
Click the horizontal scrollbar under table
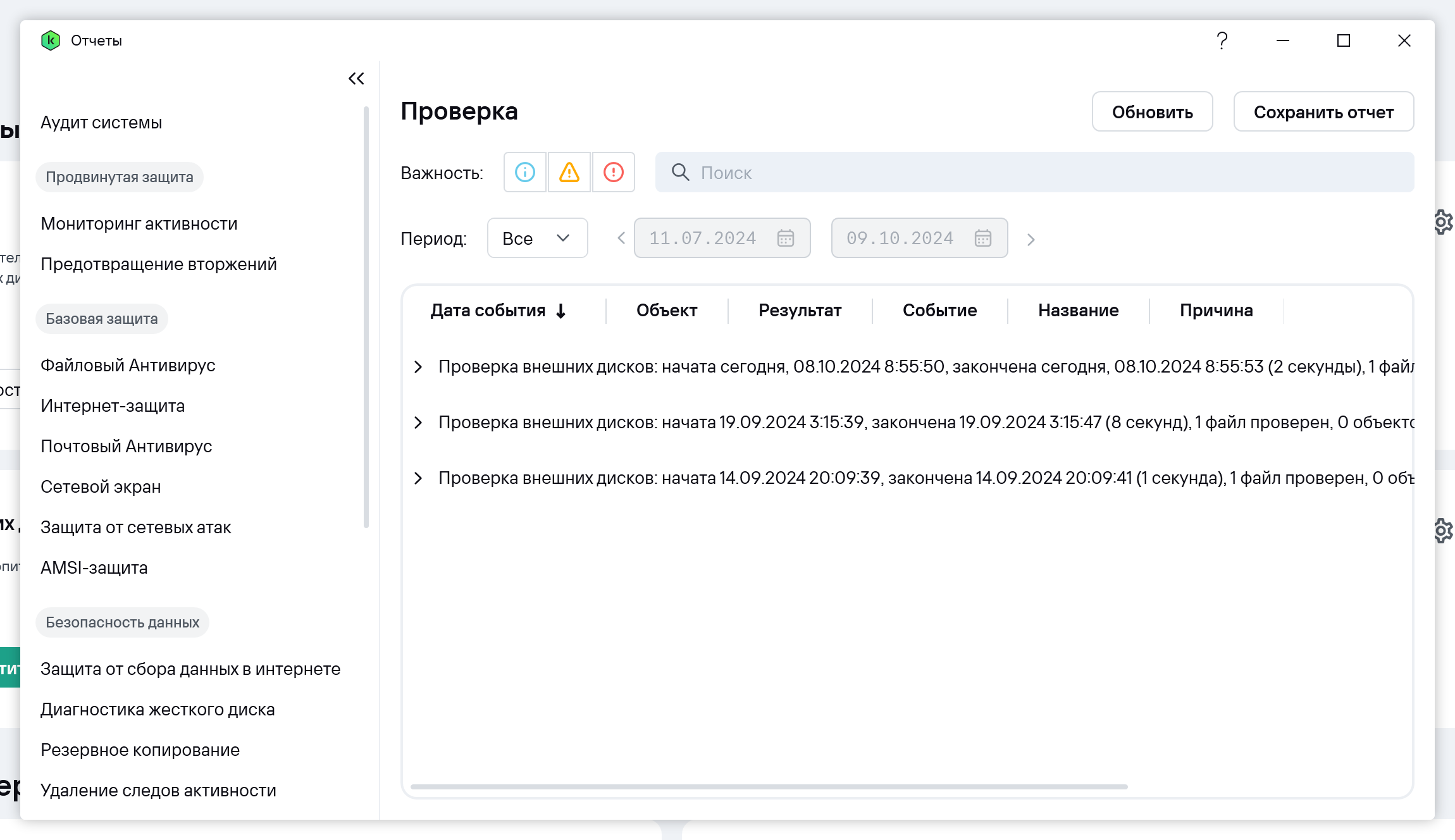[x=769, y=787]
